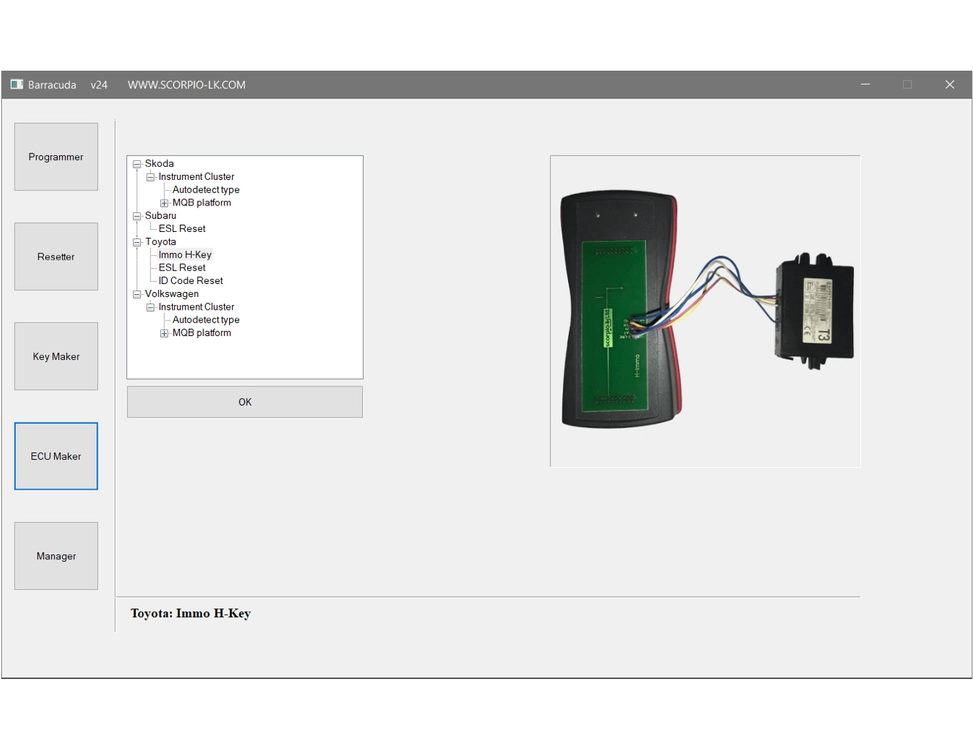973x750 pixels.
Task: Minimize the Barracuda window
Action: pyautogui.click(x=865, y=84)
